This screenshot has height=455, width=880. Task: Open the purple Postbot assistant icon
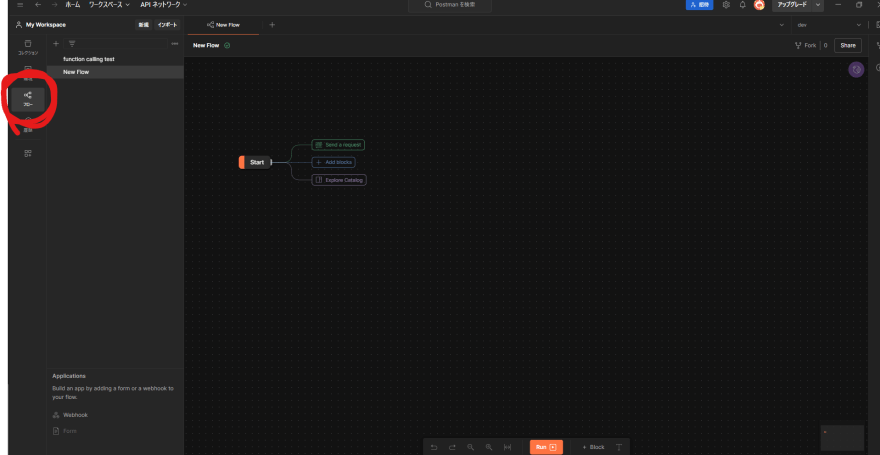(856, 70)
